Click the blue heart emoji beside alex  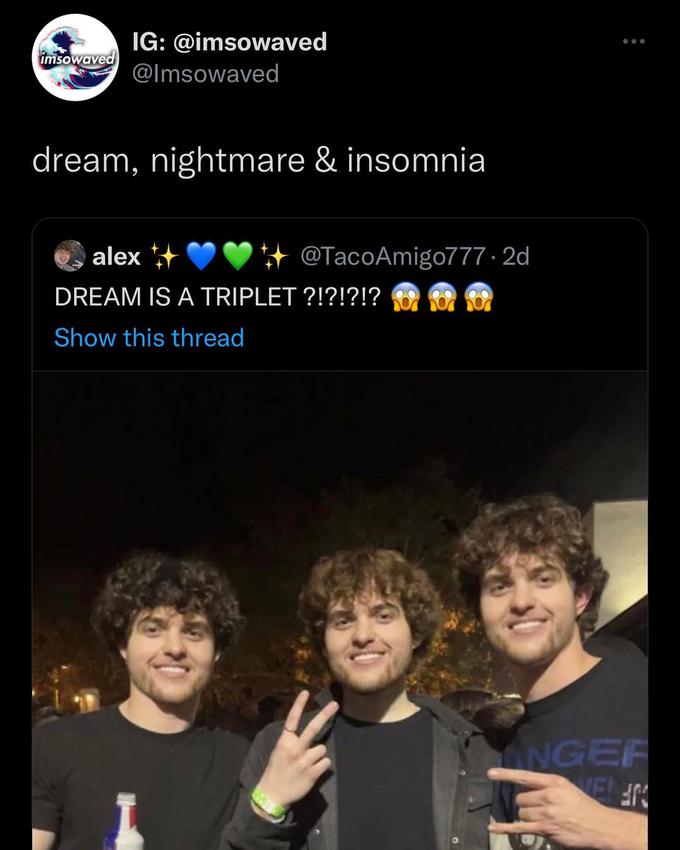pos(201,255)
